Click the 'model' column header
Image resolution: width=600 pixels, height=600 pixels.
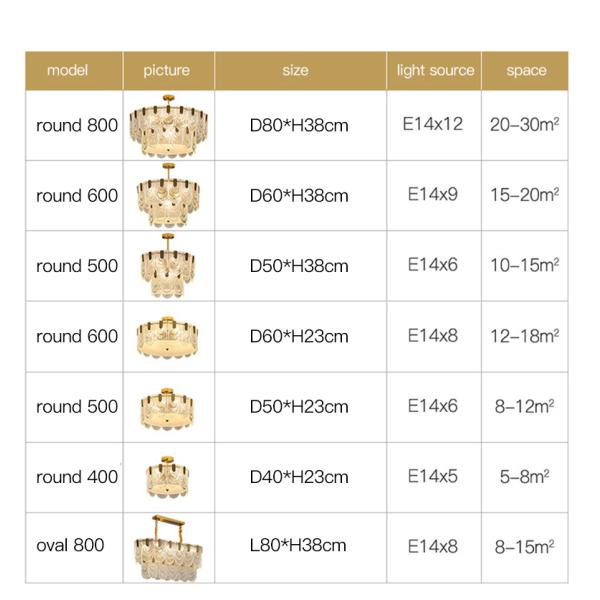(x=68, y=70)
